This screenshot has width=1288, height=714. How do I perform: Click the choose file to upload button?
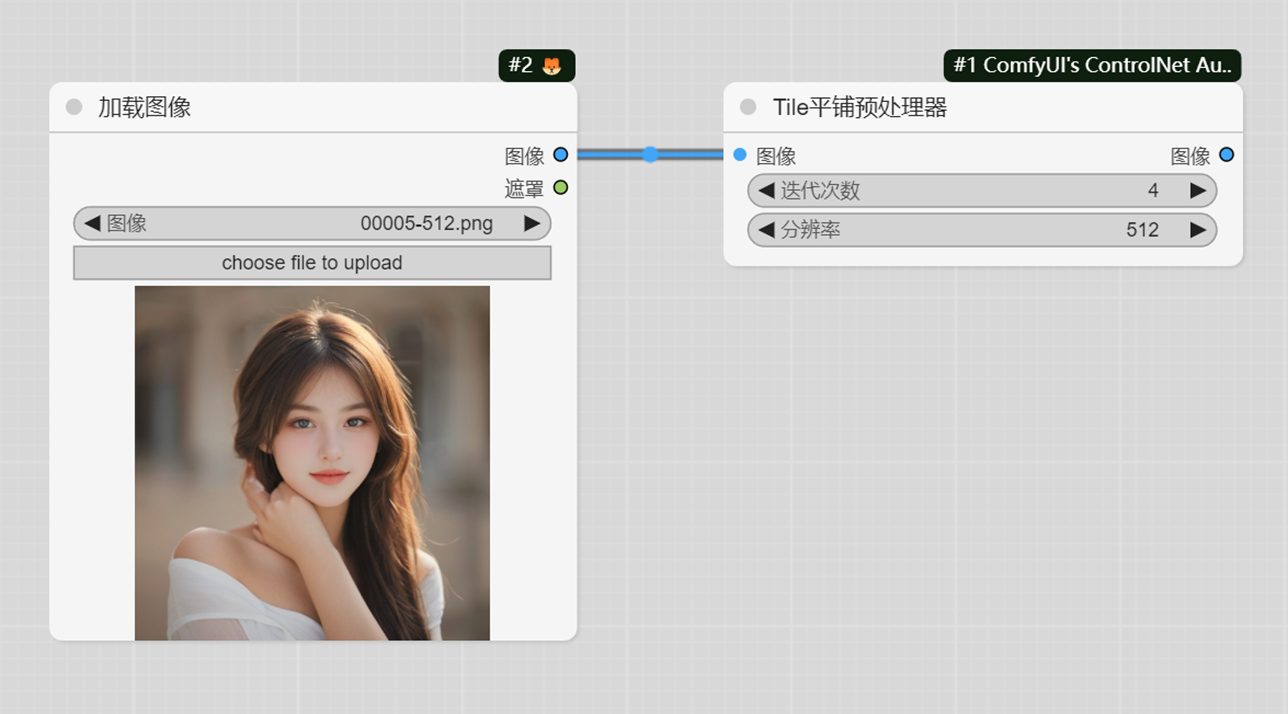[x=310, y=262]
